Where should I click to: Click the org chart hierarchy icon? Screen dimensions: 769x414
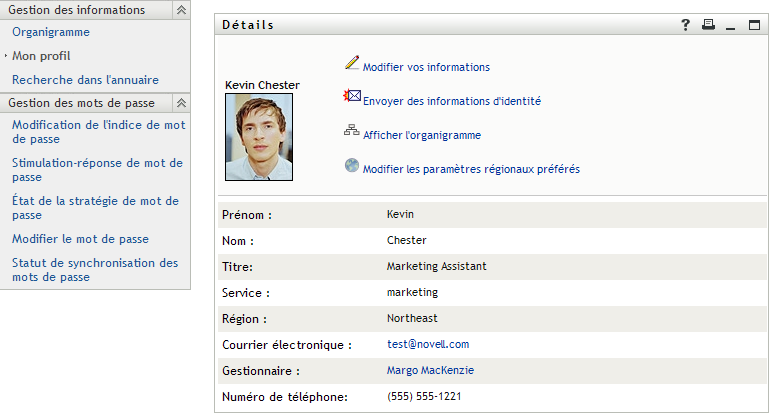click(x=351, y=131)
